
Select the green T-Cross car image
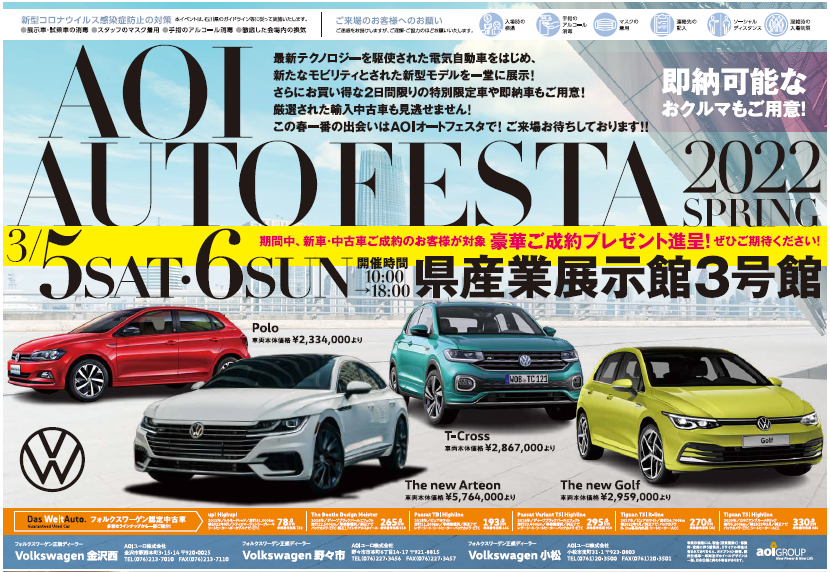[x=485, y=361]
